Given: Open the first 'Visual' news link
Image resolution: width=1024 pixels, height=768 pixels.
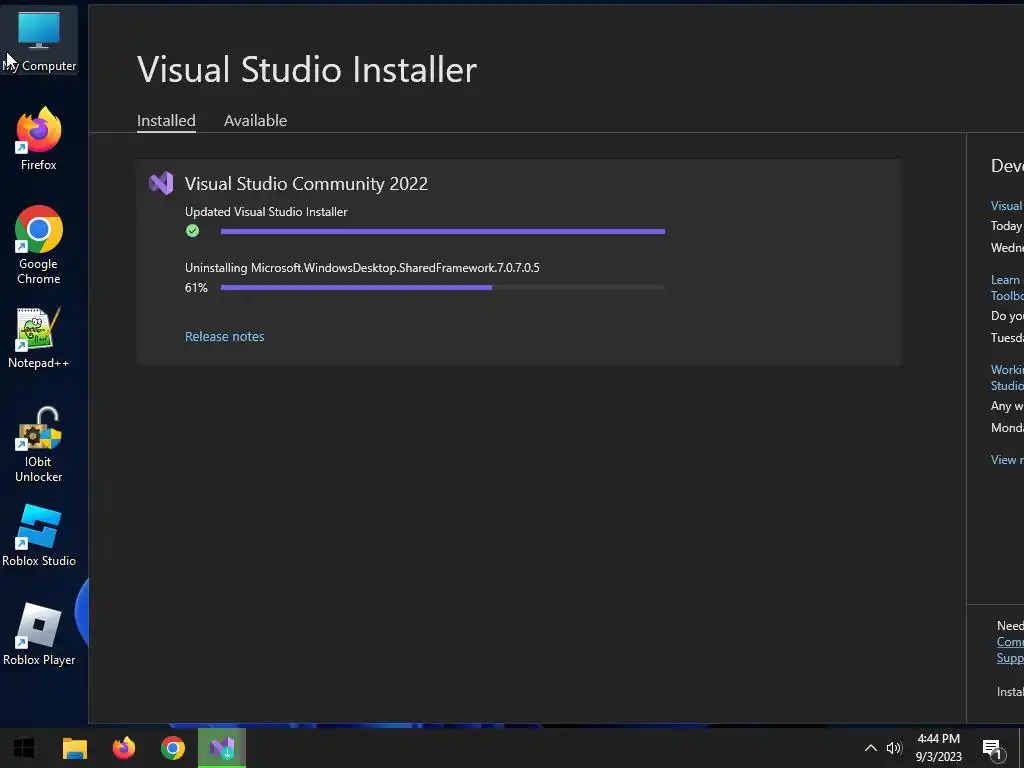Looking at the screenshot, I should 1006,206.
